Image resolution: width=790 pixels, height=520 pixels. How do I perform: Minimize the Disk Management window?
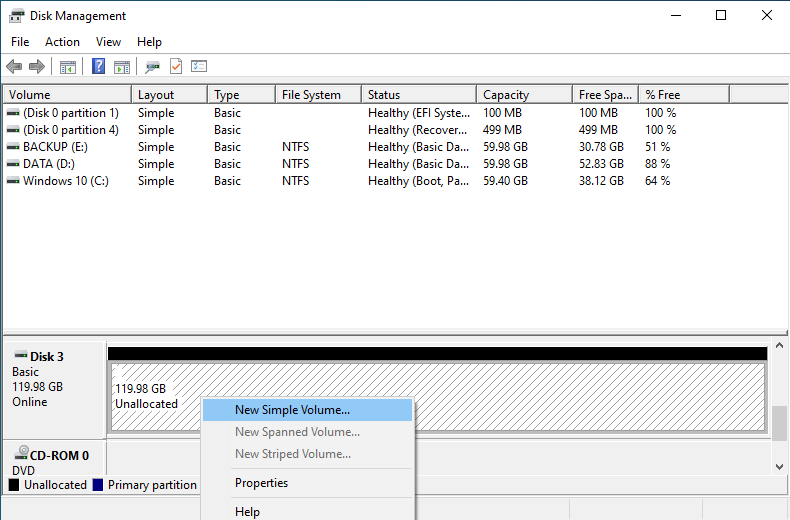[x=676, y=15]
